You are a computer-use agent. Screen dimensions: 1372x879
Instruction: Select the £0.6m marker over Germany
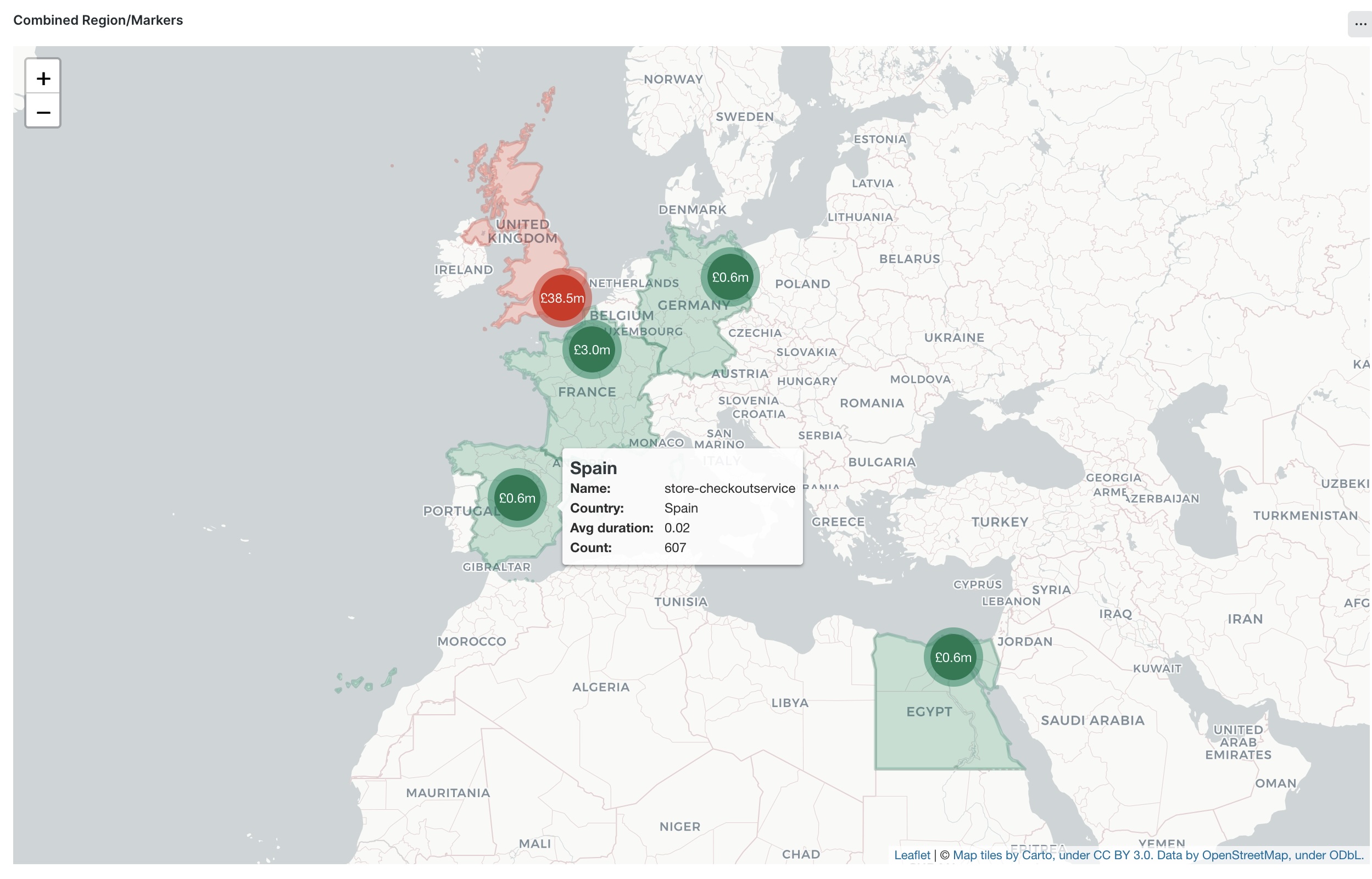[x=729, y=277]
